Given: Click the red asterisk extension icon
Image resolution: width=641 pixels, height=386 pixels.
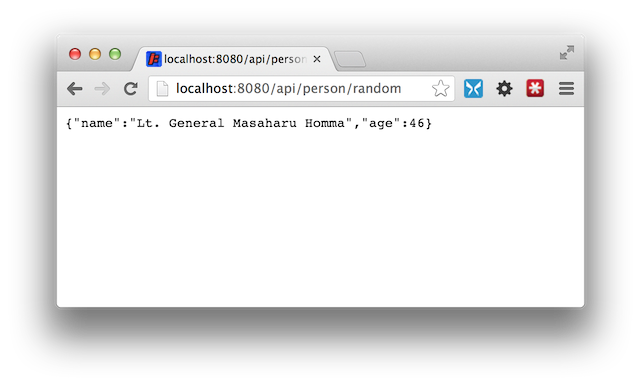Looking at the screenshot, I should 535,88.
